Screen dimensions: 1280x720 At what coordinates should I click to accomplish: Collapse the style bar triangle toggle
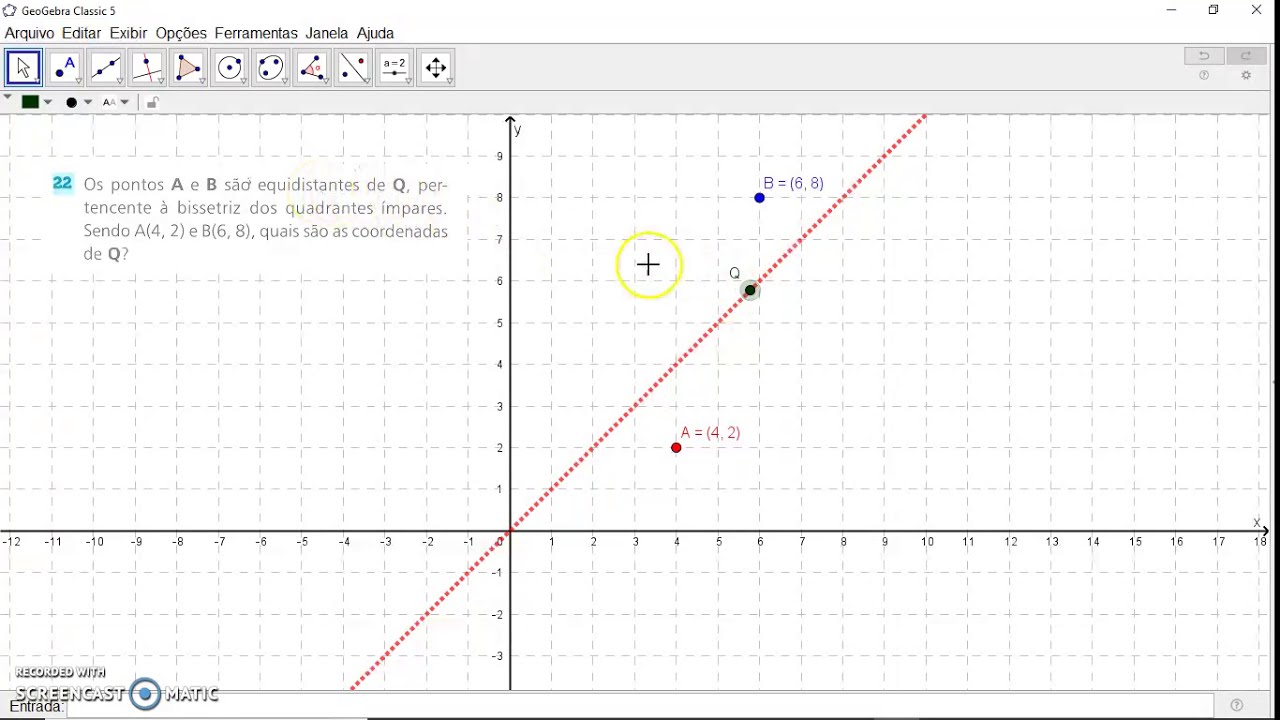(8, 98)
